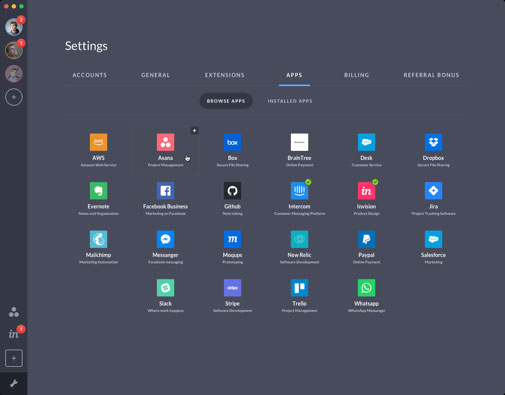Open the General tab
This screenshot has width=505, height=395.
coord(155,75)
